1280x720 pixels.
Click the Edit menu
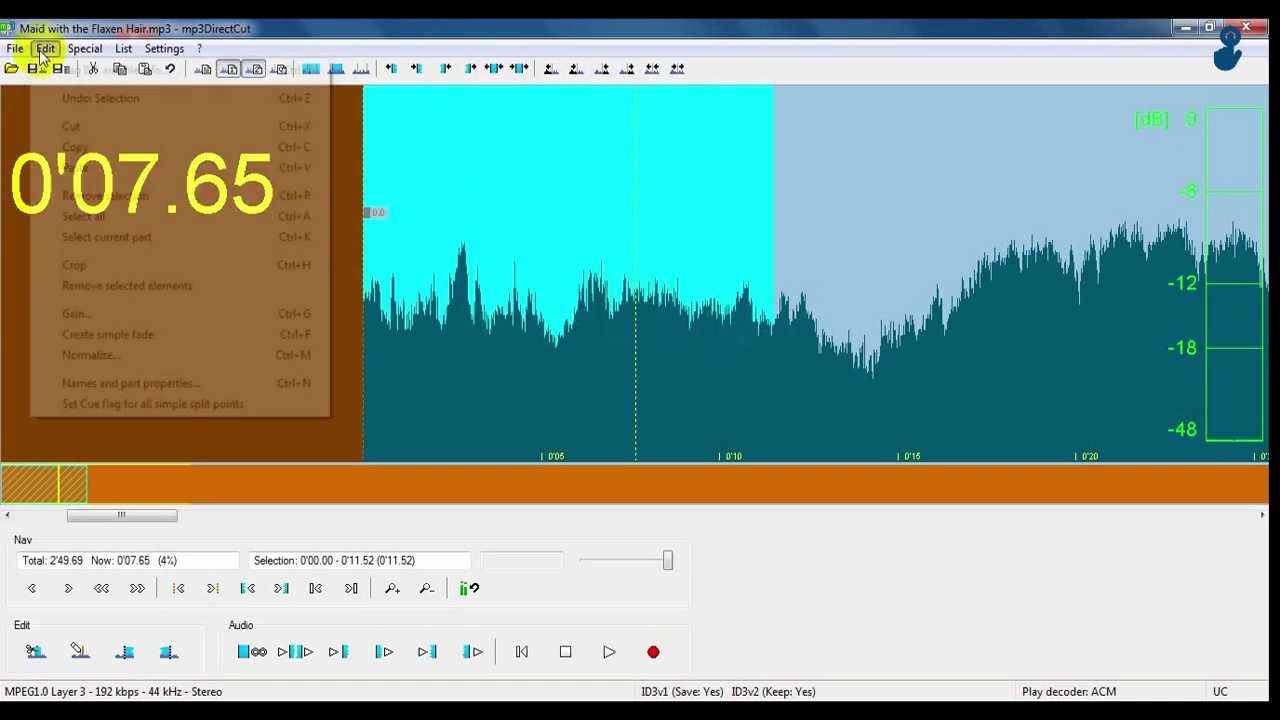[46, 48]
